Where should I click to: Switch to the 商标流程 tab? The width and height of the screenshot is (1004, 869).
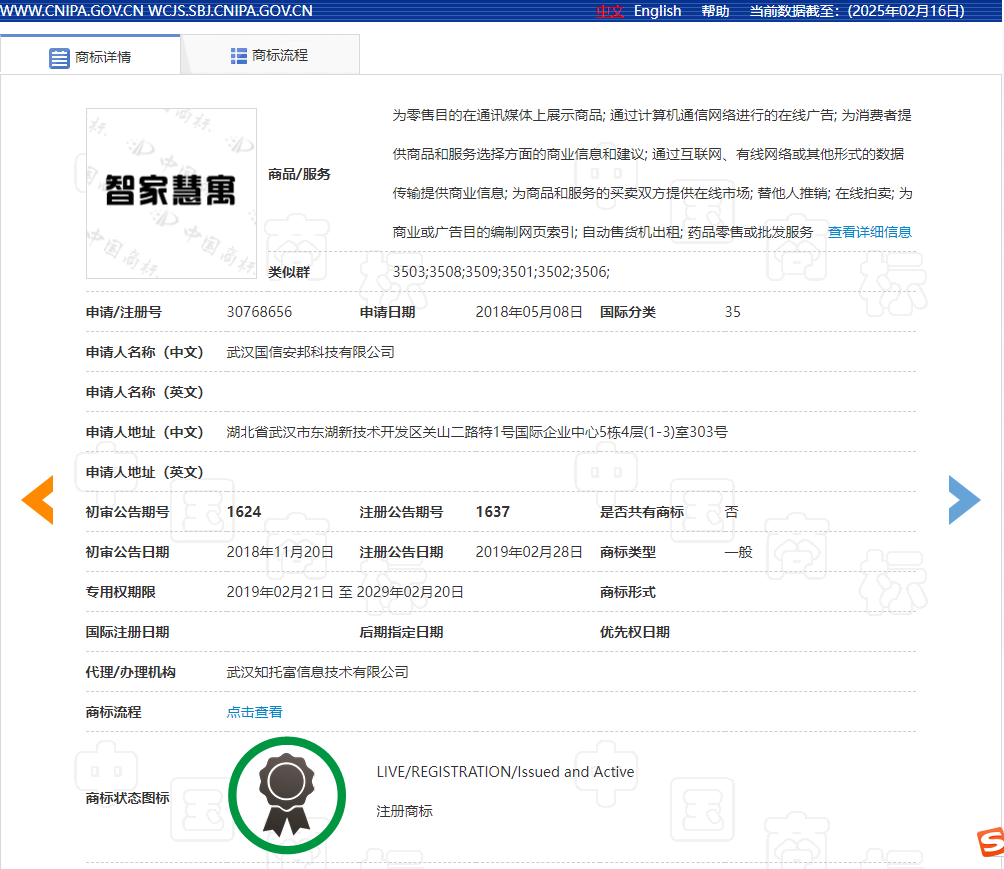pyautogui.click(x=270, y=56)
